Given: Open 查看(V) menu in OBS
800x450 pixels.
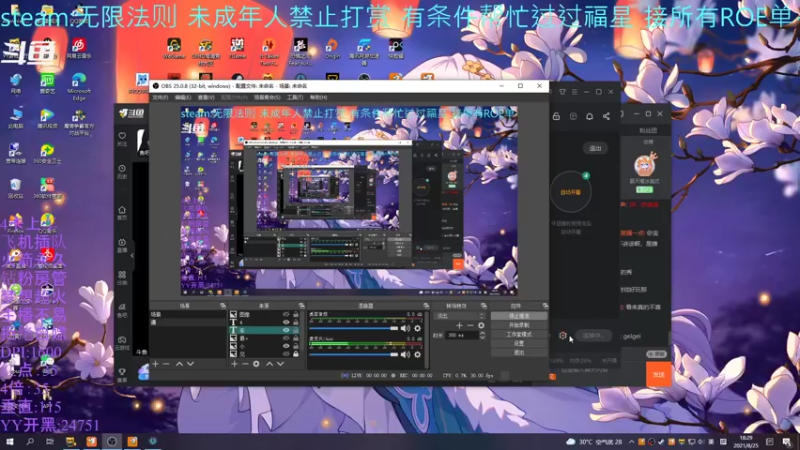Looking at the screenshot, I should (206, 97).
